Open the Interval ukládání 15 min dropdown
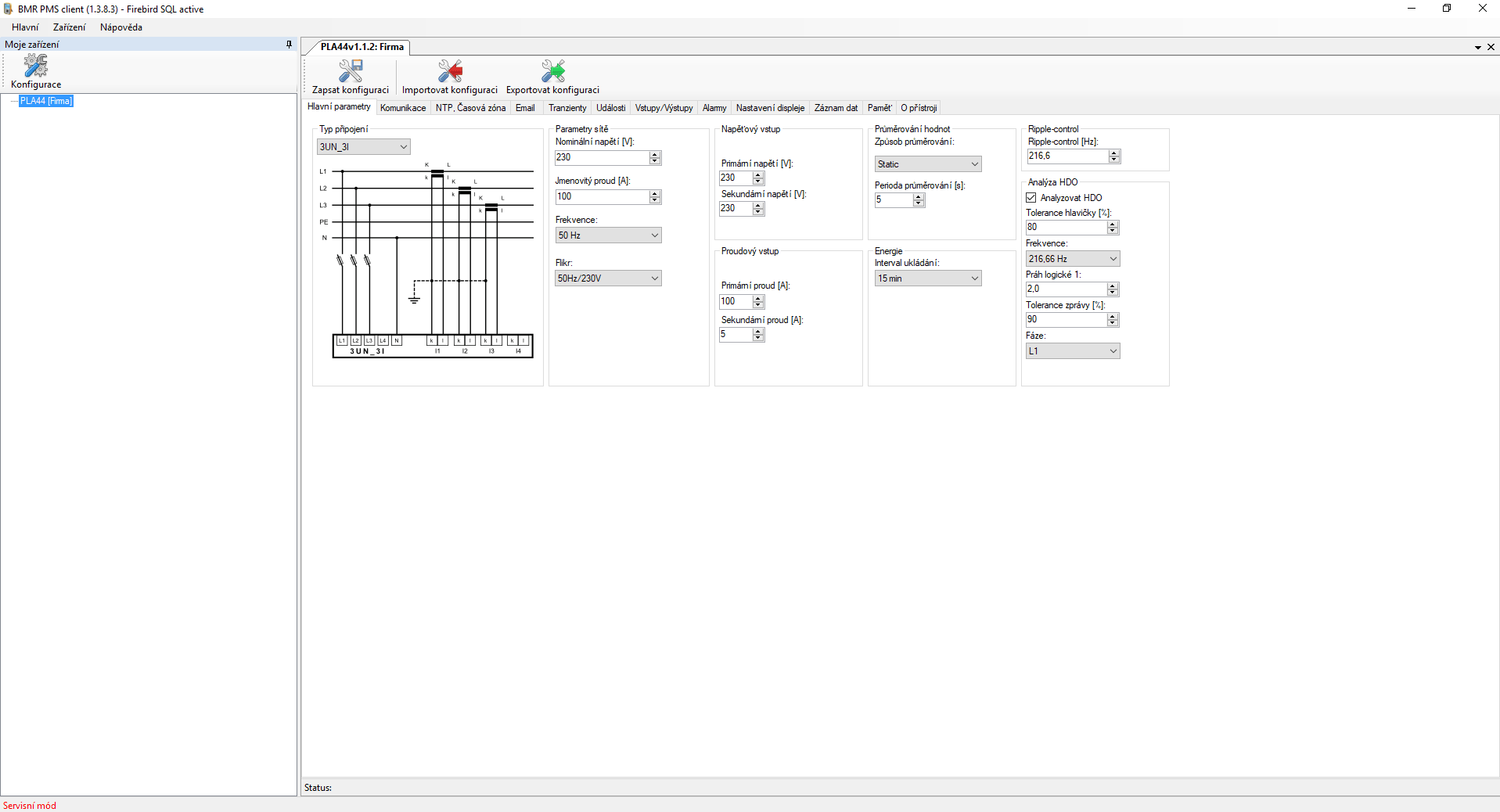 (928, 278)
